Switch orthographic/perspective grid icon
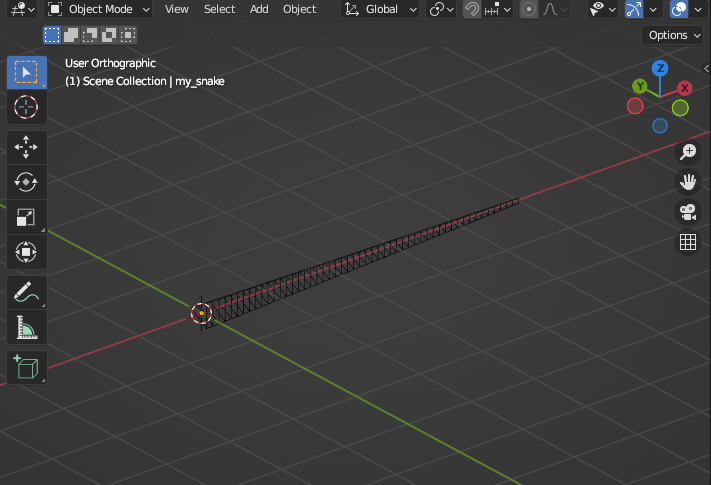This screenshot has width=711, height=485. click(688, 242)
